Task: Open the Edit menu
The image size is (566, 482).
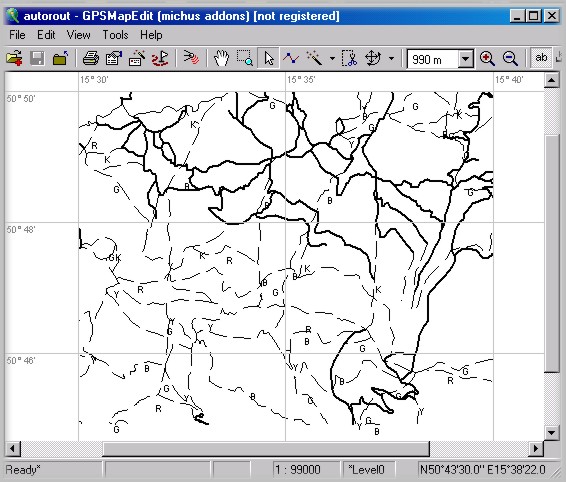Action: pos(46,35)
